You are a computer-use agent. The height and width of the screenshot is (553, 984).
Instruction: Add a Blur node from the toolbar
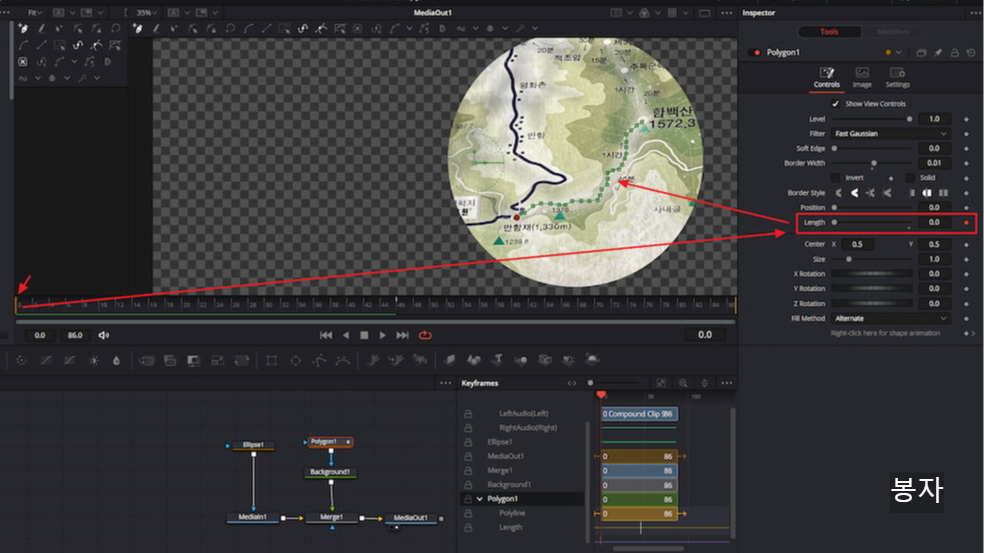pos(116,360)
